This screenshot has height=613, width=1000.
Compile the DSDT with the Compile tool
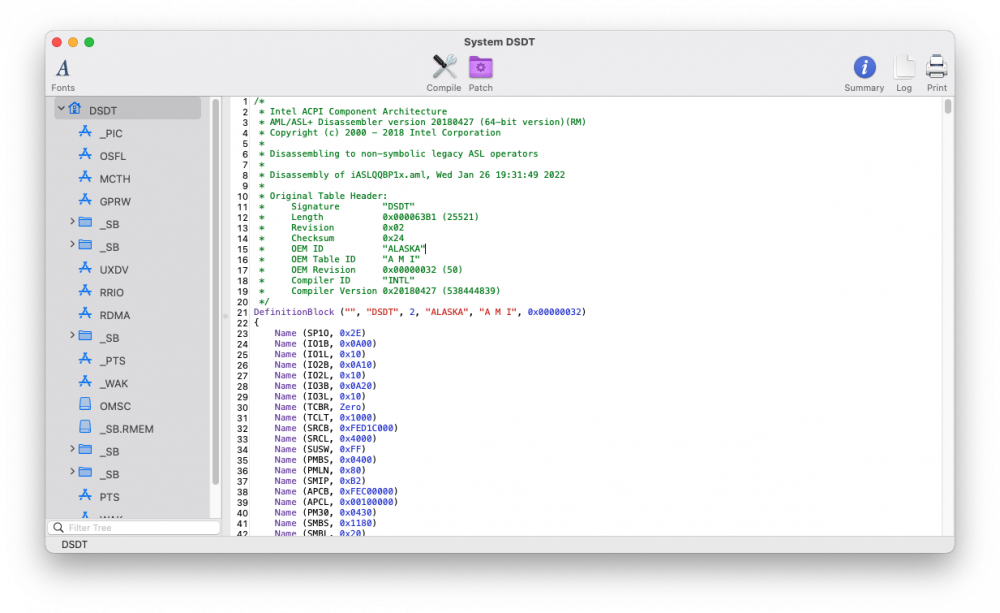(444, 74)
